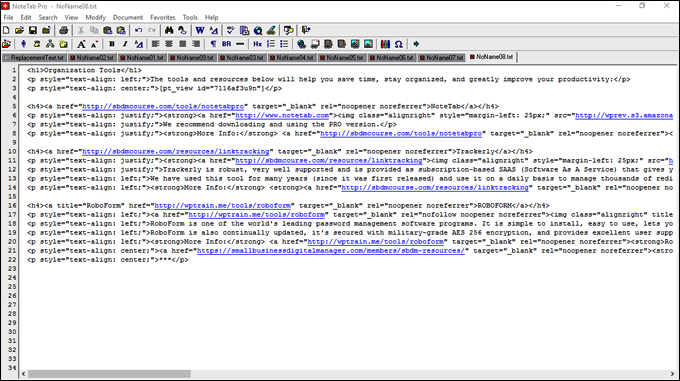This screenshot has height=381, width=680.
Task: Open the Favorites menu
Action: [x=163, y=17]
